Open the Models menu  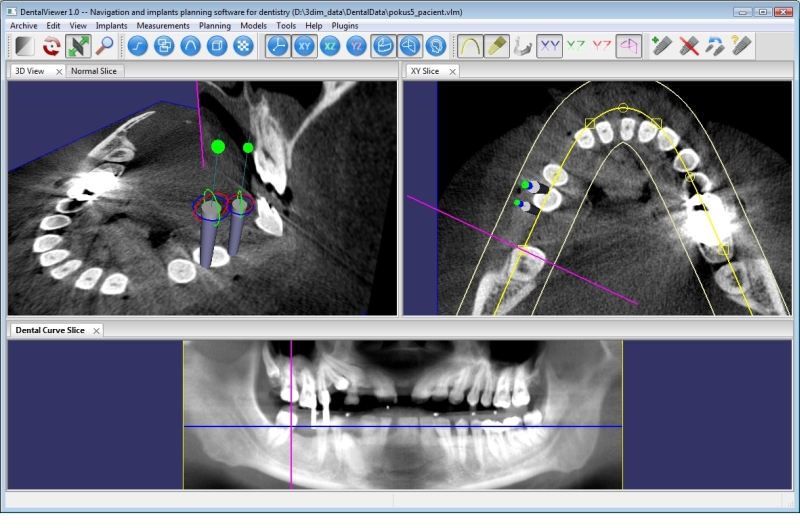254,26
